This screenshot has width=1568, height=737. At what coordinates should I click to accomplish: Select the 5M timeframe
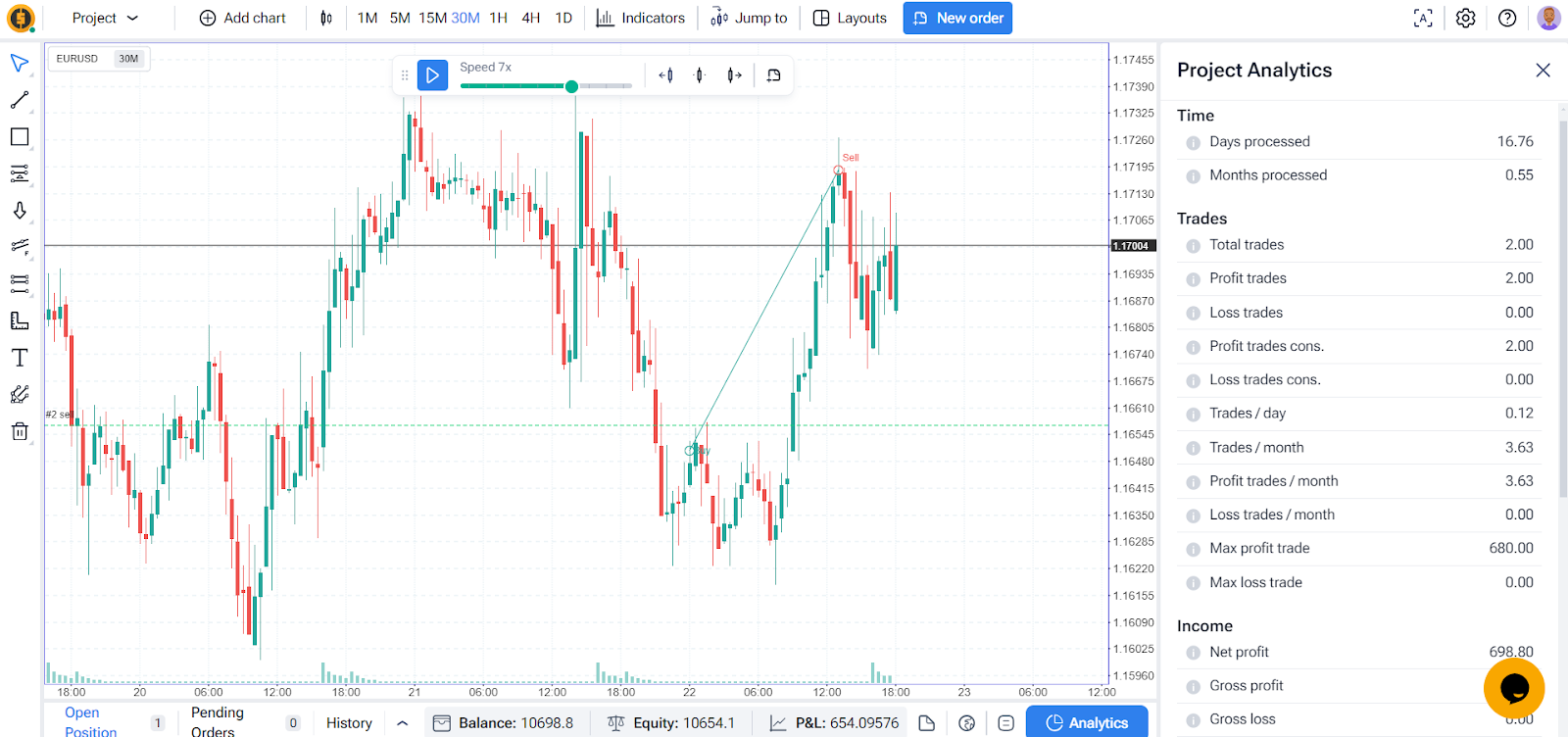coord(400,18)
